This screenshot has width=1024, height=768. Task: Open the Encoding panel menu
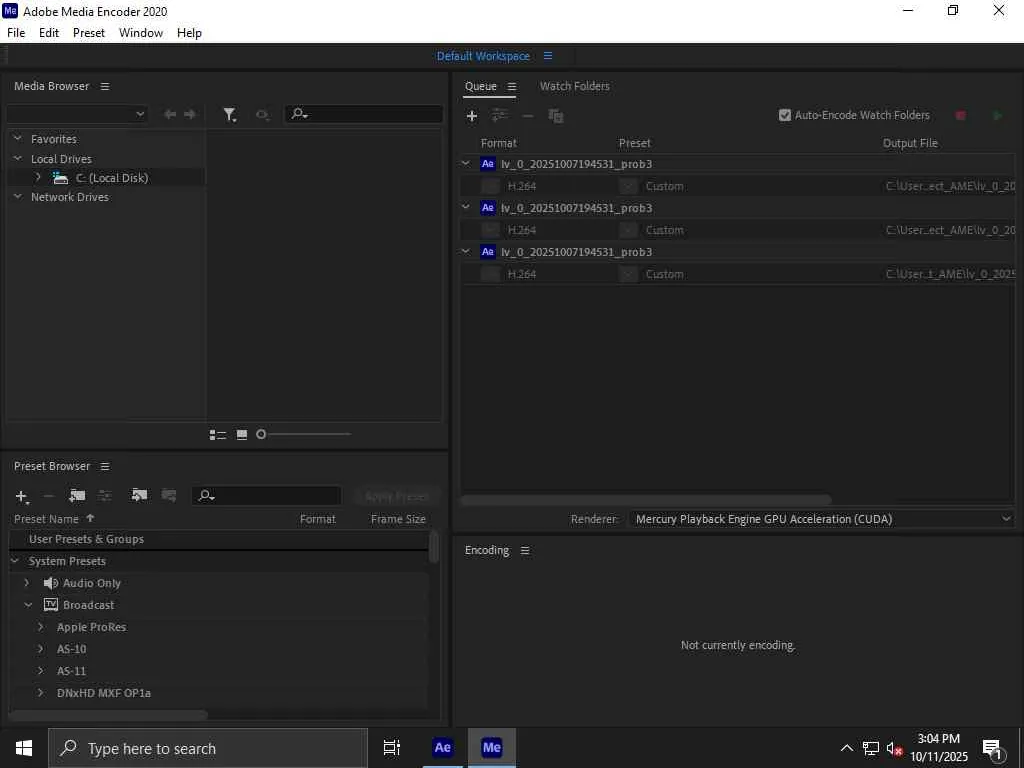point(524,551)
